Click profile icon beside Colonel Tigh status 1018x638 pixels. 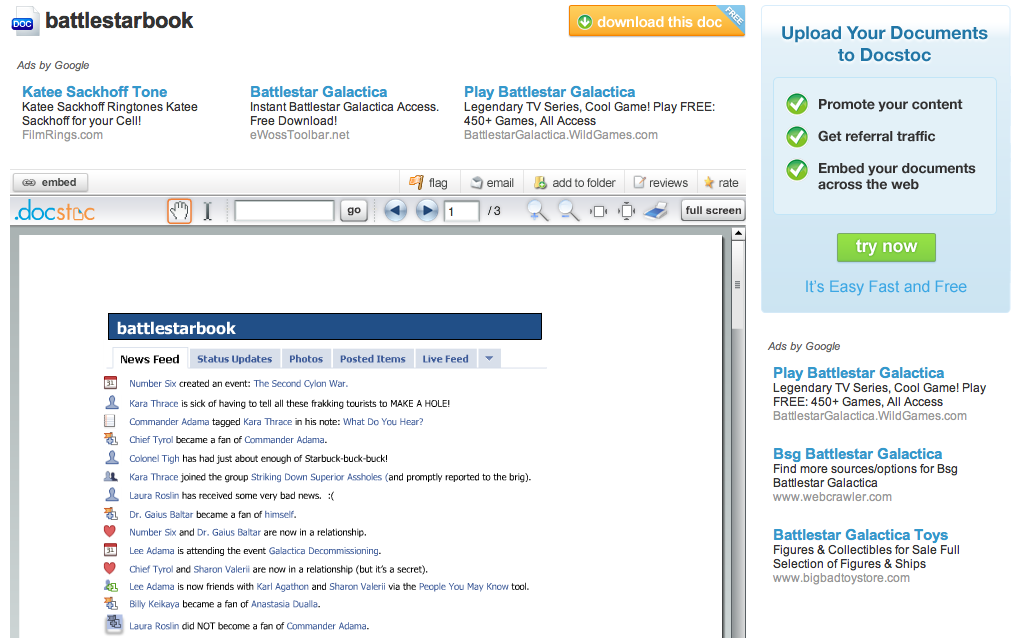point(112,458)
